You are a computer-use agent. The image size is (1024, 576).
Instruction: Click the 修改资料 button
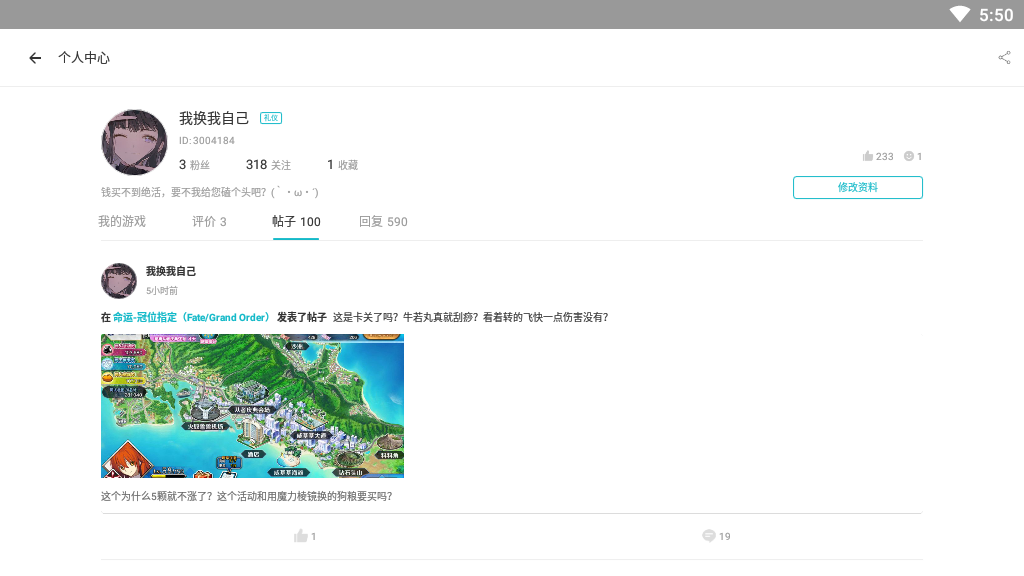pyautogui.click(x=857, y=187)
